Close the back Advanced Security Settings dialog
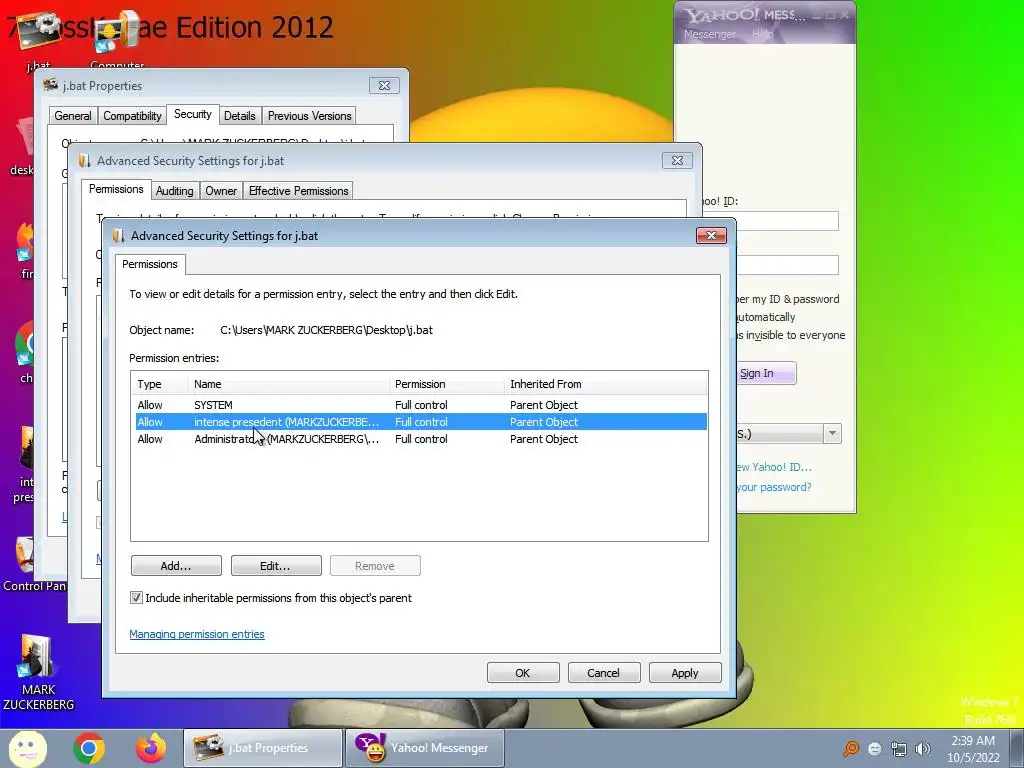 (x=677, y=160)
